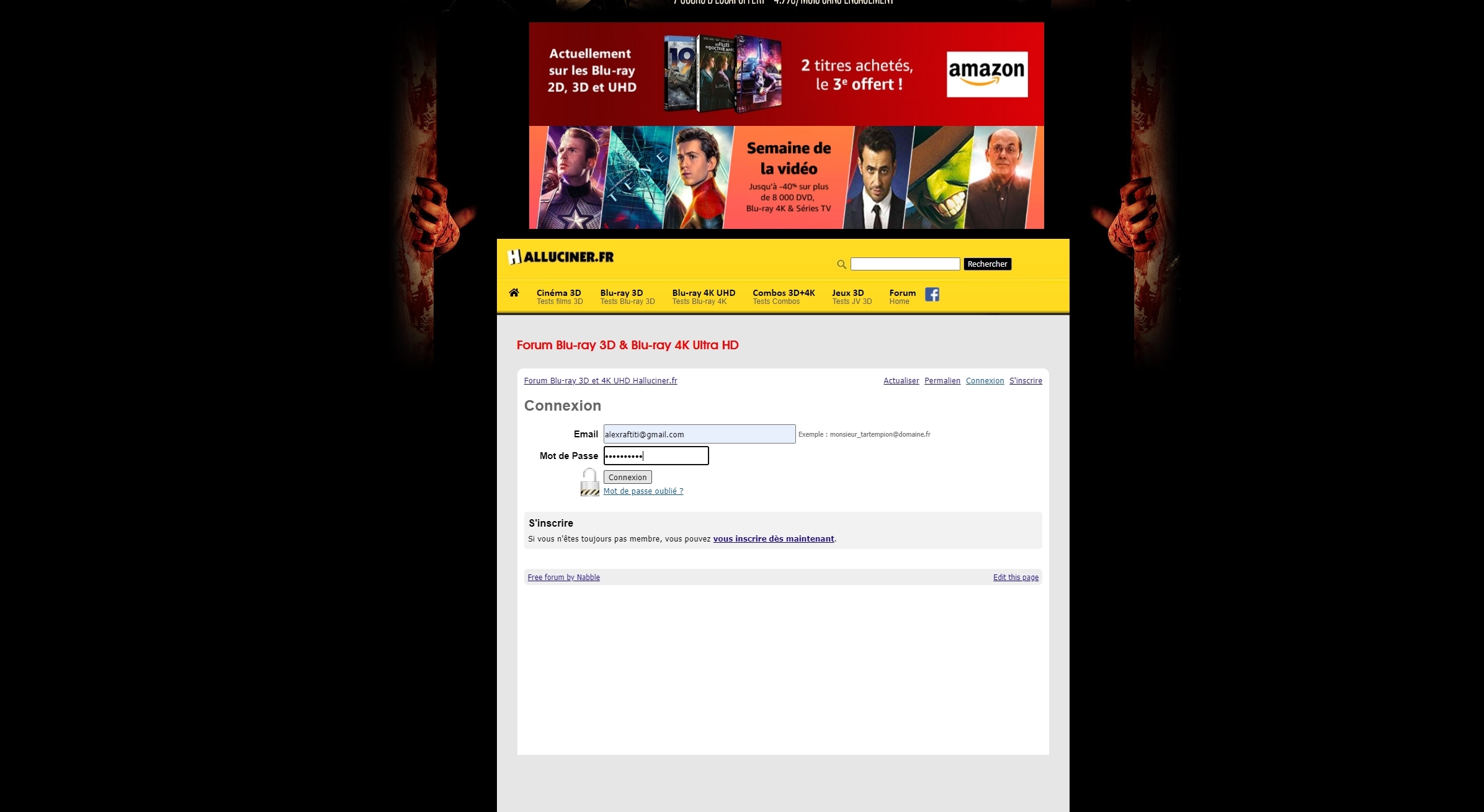Viewport: 1484px width, 812px height.
Task: Open the Cinéma 3D menu item
Action: (559, 297)
